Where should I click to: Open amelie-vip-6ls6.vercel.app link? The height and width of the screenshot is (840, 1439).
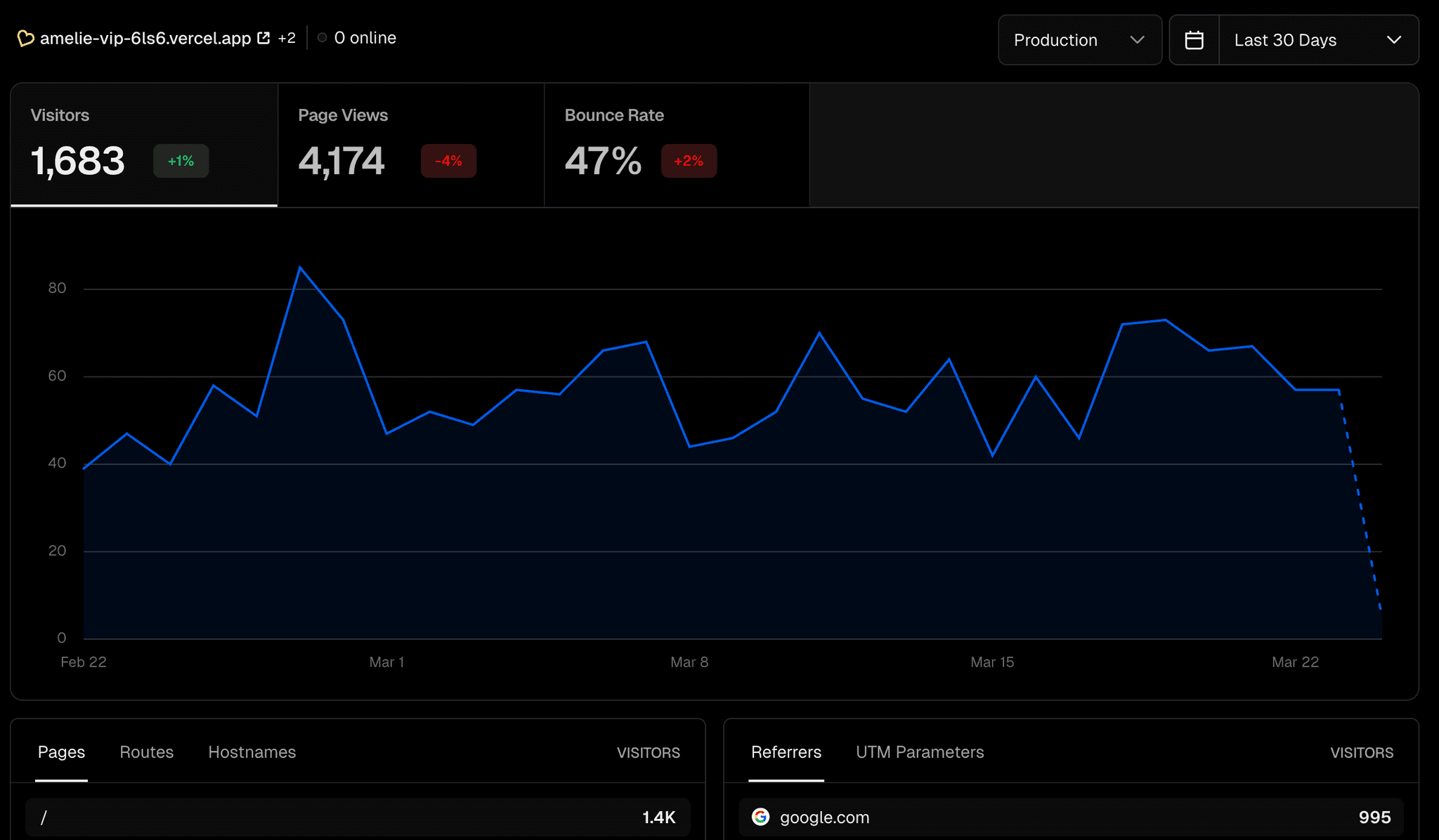click(x=145, y=38)
